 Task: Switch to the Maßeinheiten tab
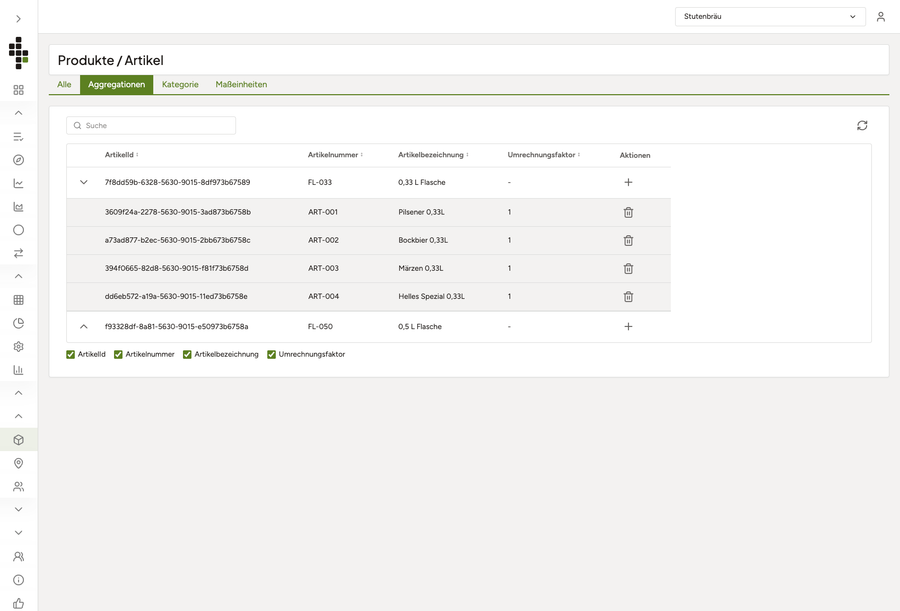coord(241,84)
